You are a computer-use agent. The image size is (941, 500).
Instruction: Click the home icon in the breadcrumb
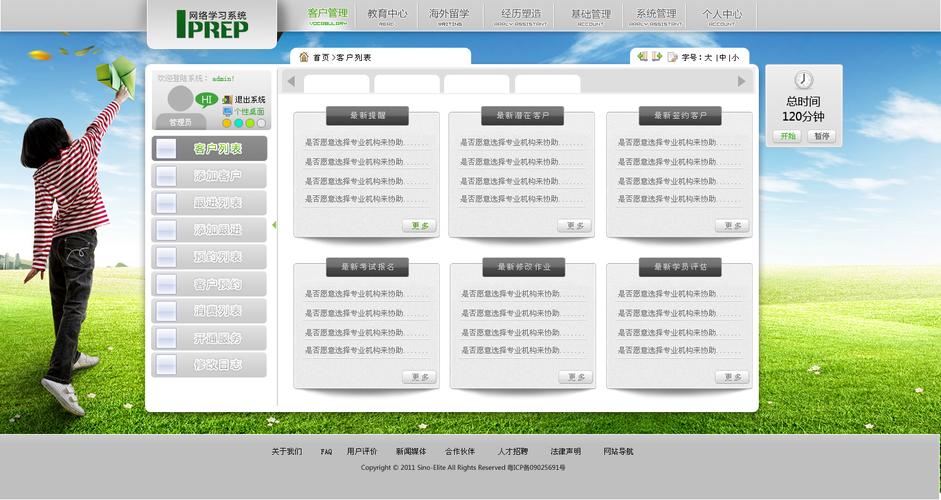pos(304,57)
